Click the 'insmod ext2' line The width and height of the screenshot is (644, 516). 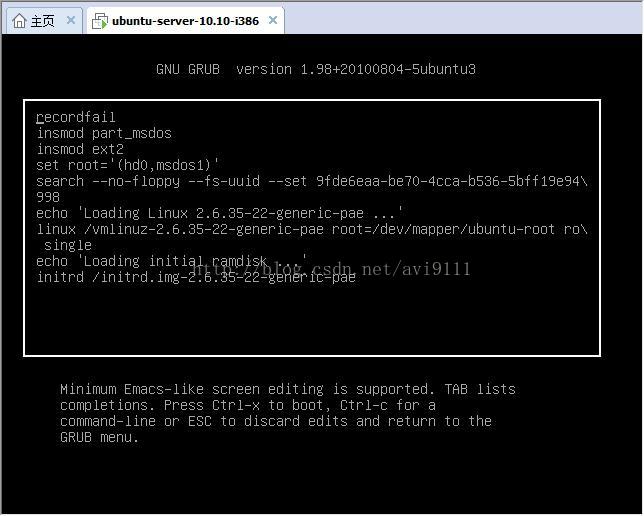coord(80,149)
